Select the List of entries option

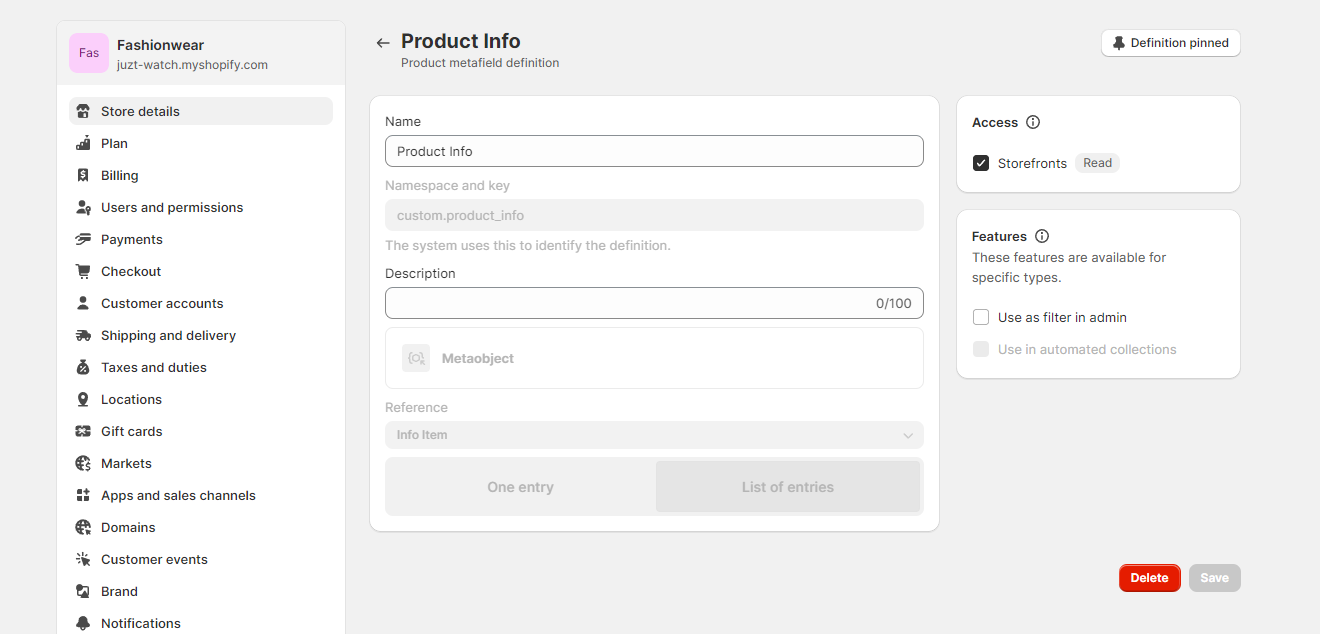[x=787, y=487]
